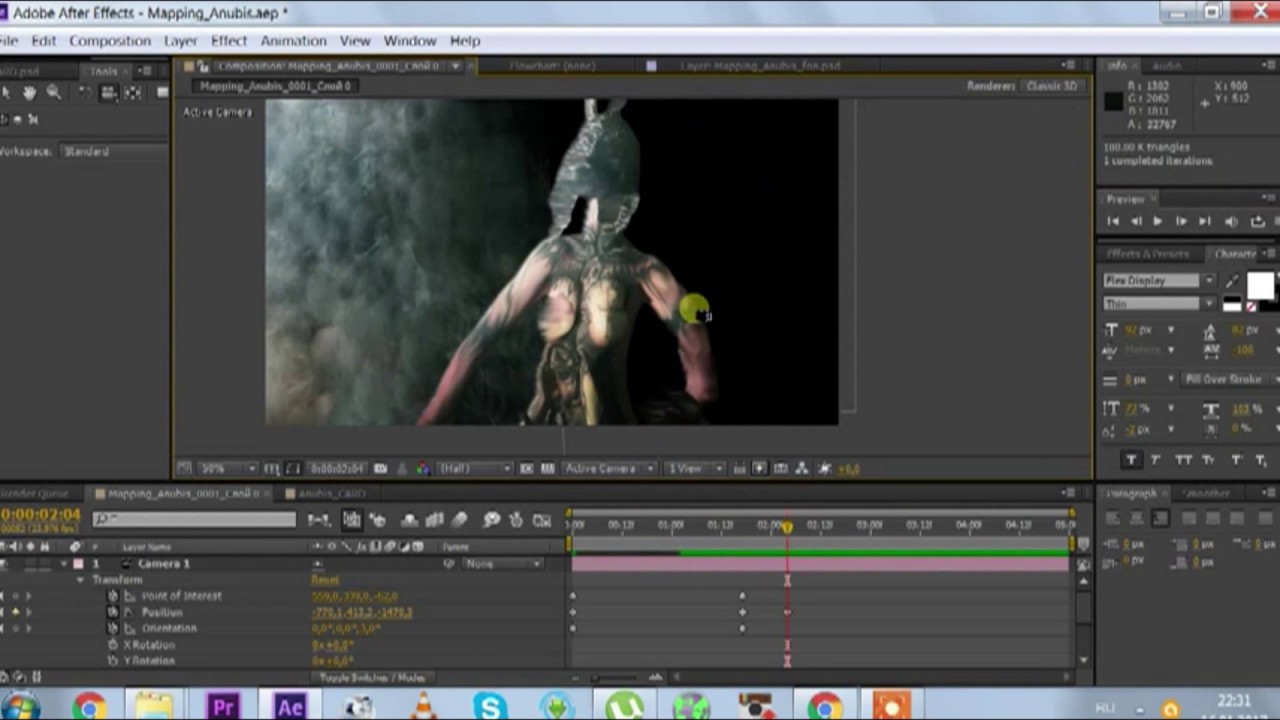Viewport: 1280px width, 720px height.
Task: Take snapshot with camera icon
Action: [x=380, y=468]
